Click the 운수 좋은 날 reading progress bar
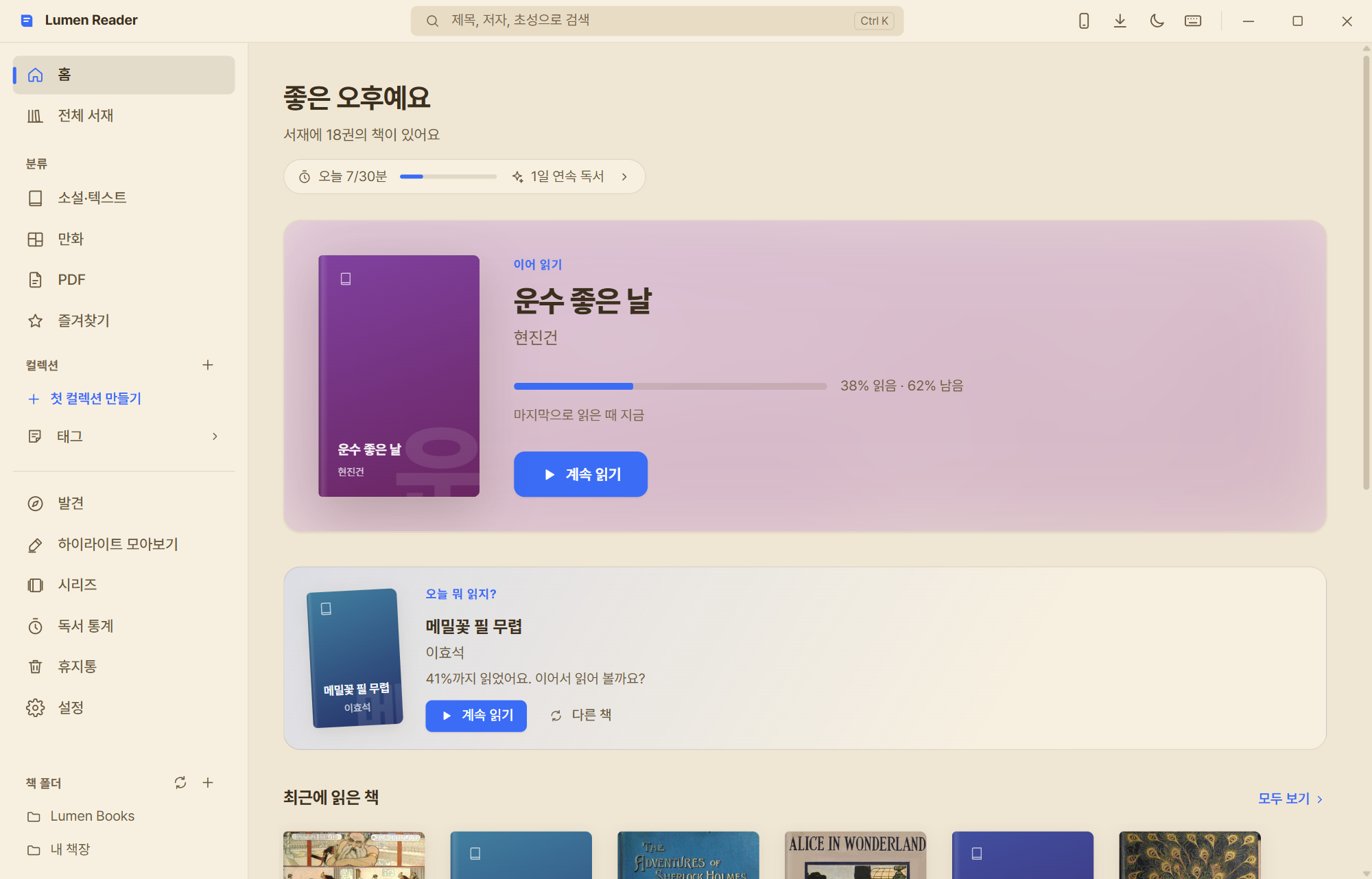1372x879 pixels. point(670,386)
